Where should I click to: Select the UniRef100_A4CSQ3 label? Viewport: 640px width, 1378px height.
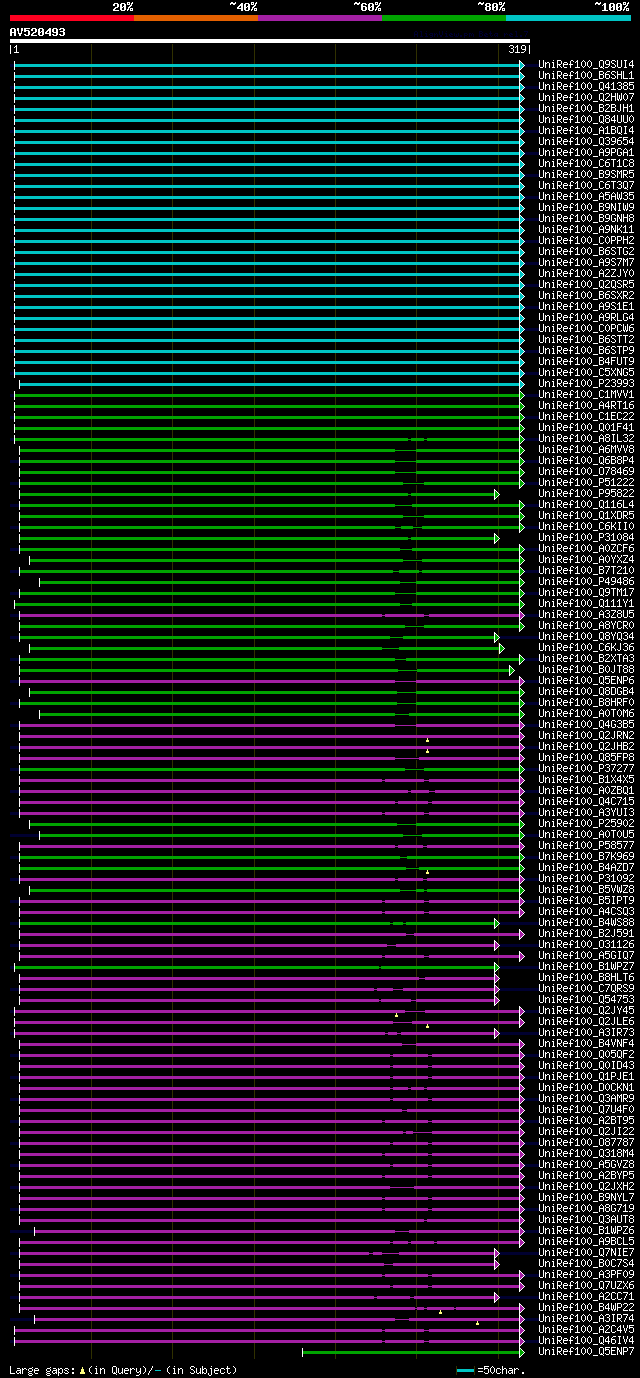pyautogui.click(x=586, y=912)
